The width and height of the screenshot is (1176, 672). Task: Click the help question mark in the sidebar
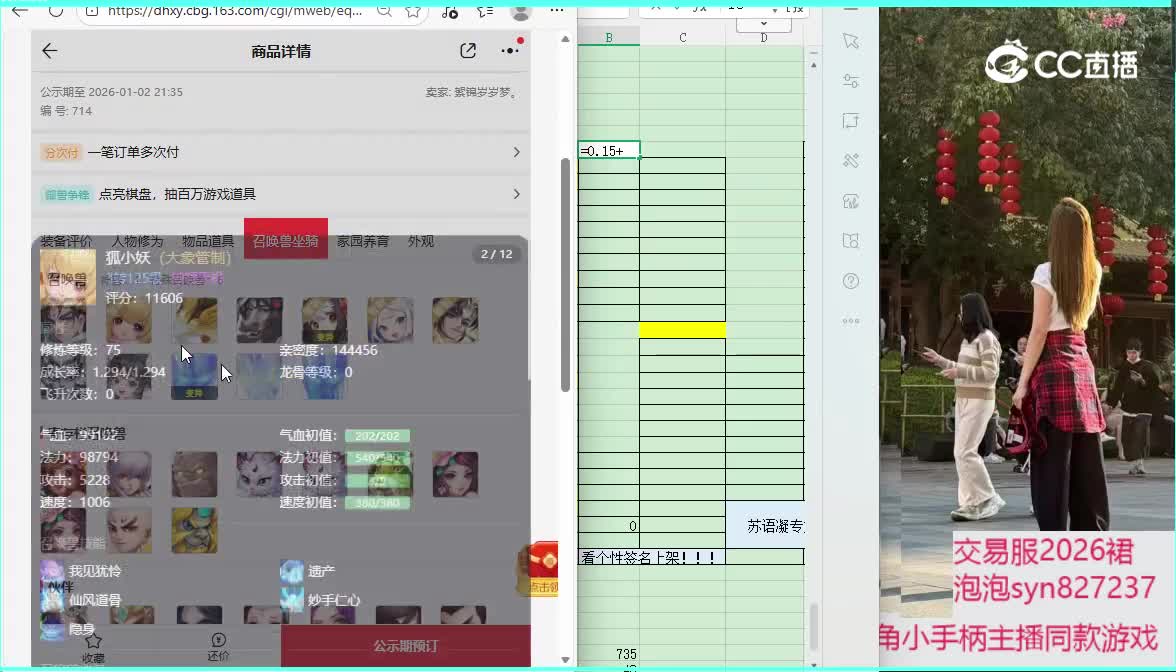tap(851, 281)
